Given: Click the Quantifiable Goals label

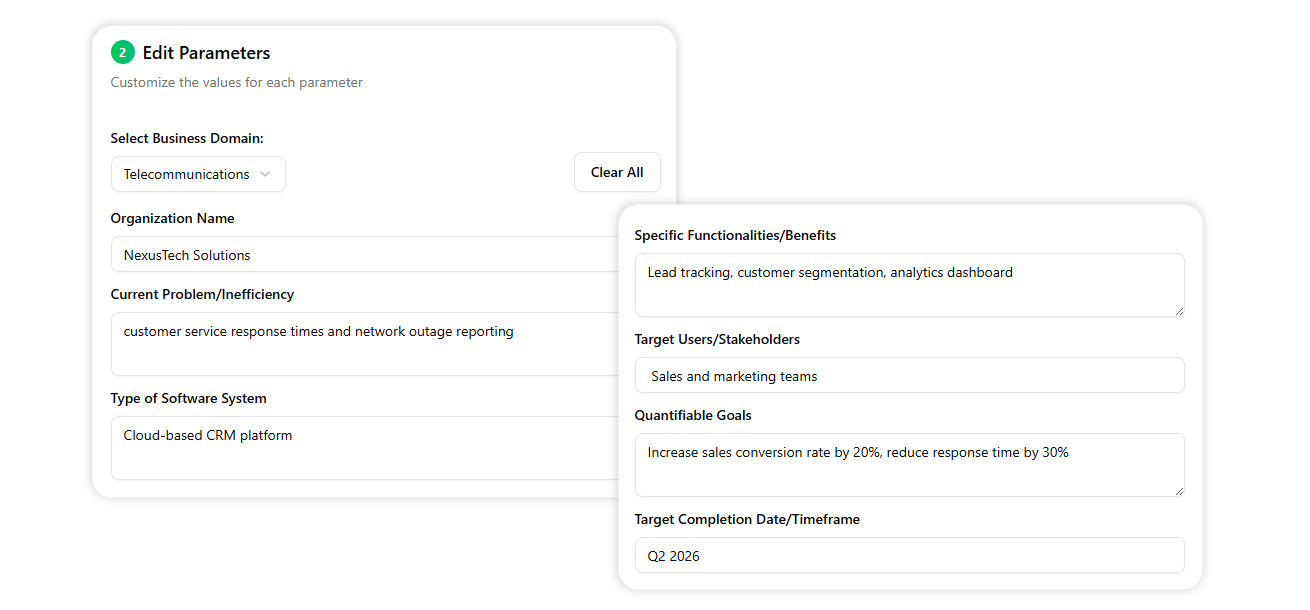Looking at the screenshot, I should coord(693,416).
